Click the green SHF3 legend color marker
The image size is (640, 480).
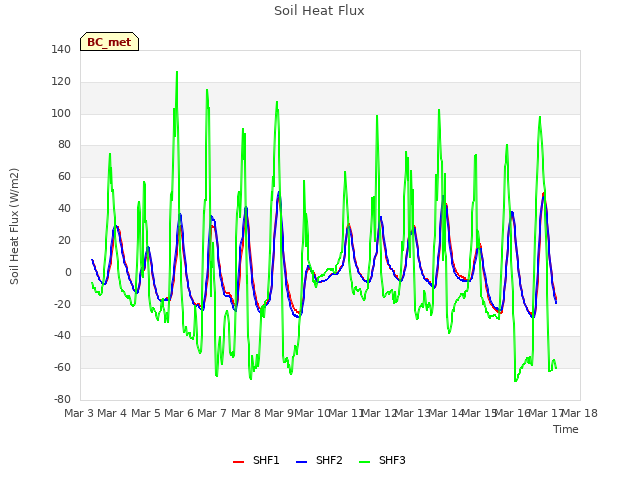364,462
